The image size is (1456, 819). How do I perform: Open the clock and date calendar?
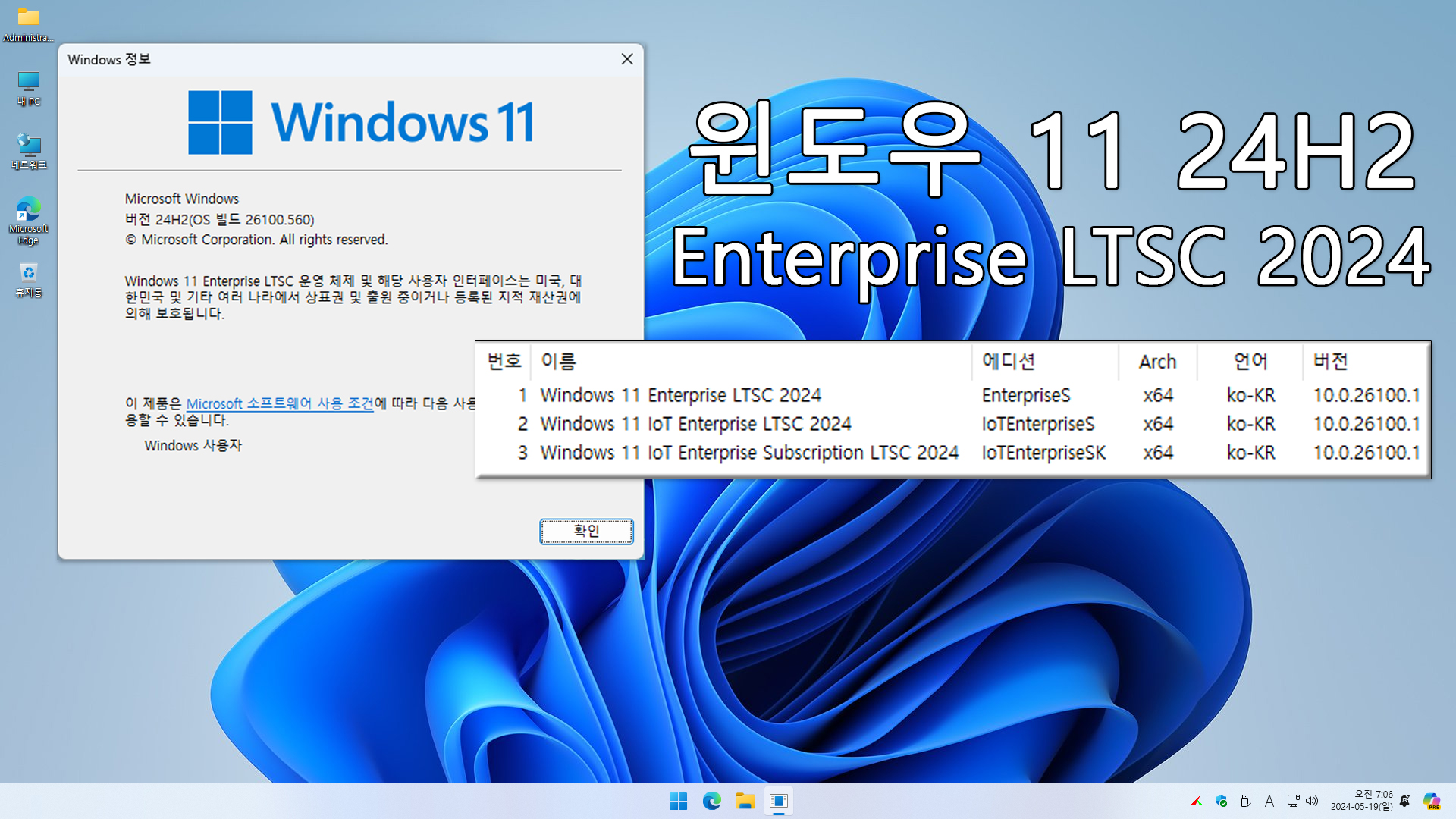pos(1361,801)
